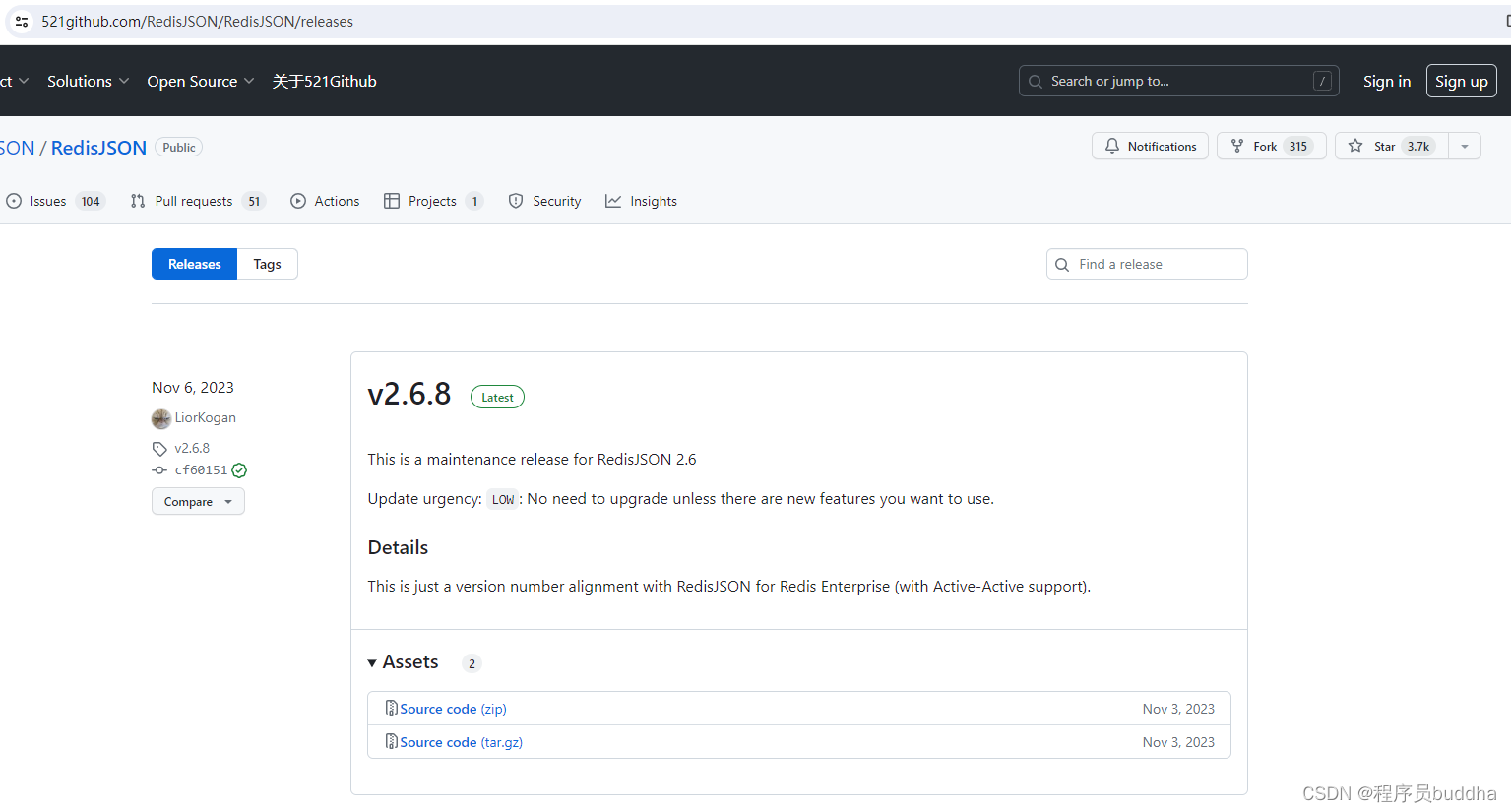Click the Issues circle icon

tap(14, 201)
